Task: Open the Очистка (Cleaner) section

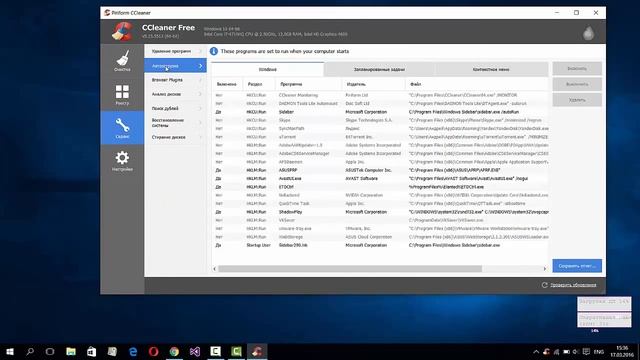Action: [122, 60]
